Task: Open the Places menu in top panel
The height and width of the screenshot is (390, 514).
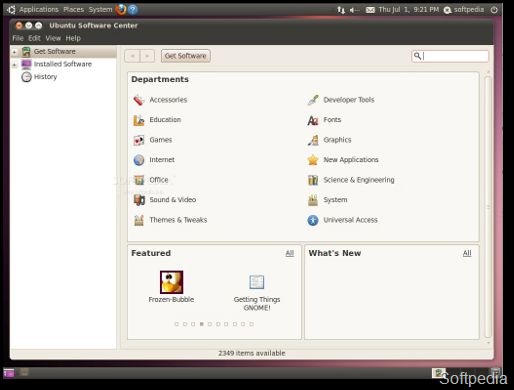Action: point(73,10)
